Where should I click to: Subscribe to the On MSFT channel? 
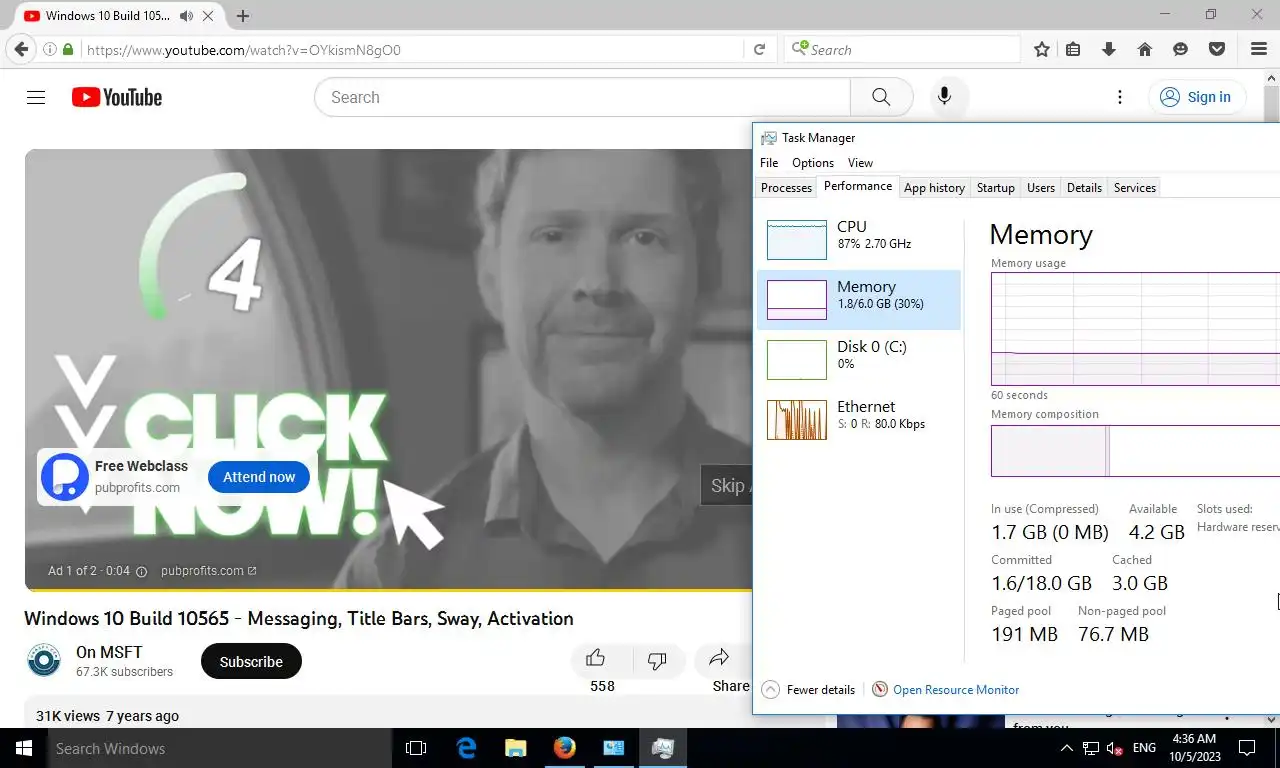pyautogui.click(x=251, y=661)
